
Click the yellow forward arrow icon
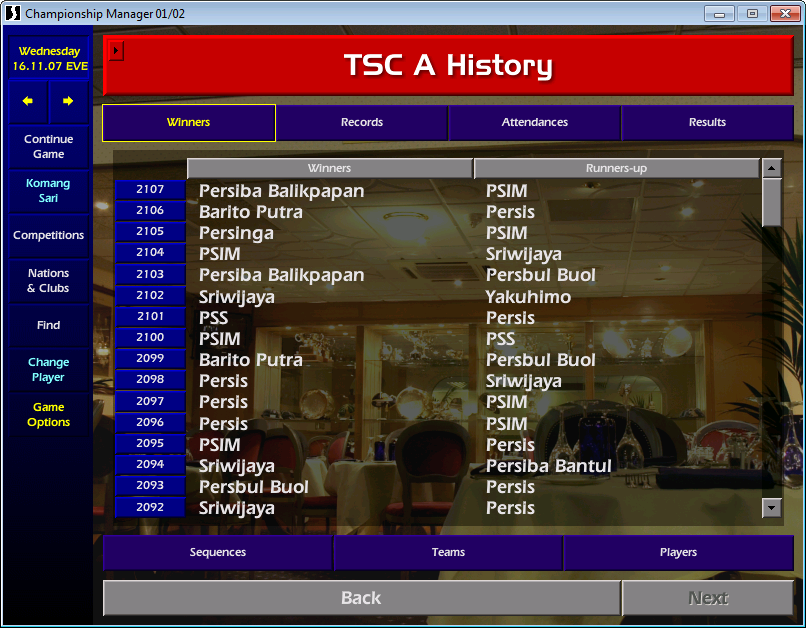pos(68,101)
